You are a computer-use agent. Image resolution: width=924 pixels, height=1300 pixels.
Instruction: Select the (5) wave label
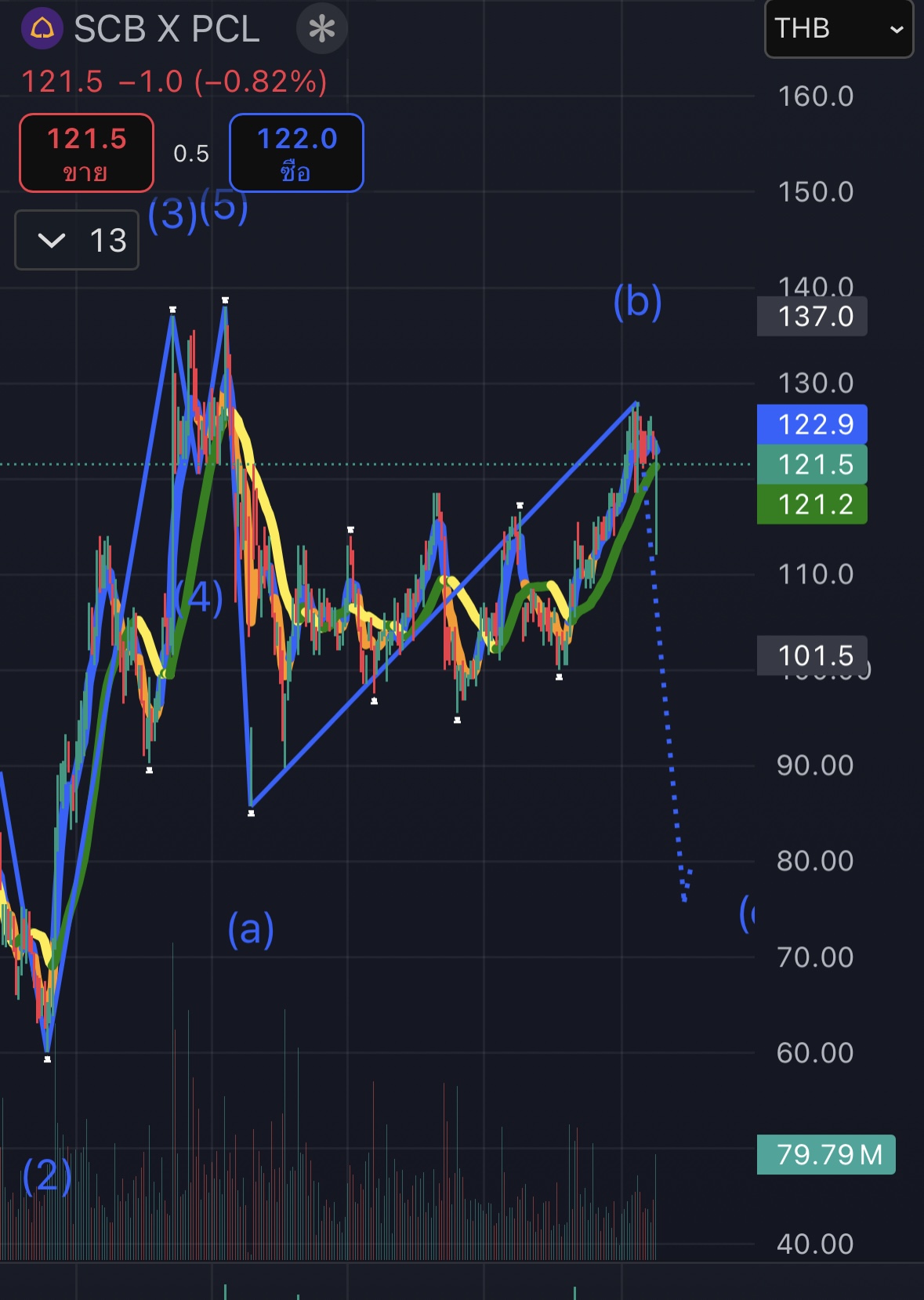(x=224, y=206)
